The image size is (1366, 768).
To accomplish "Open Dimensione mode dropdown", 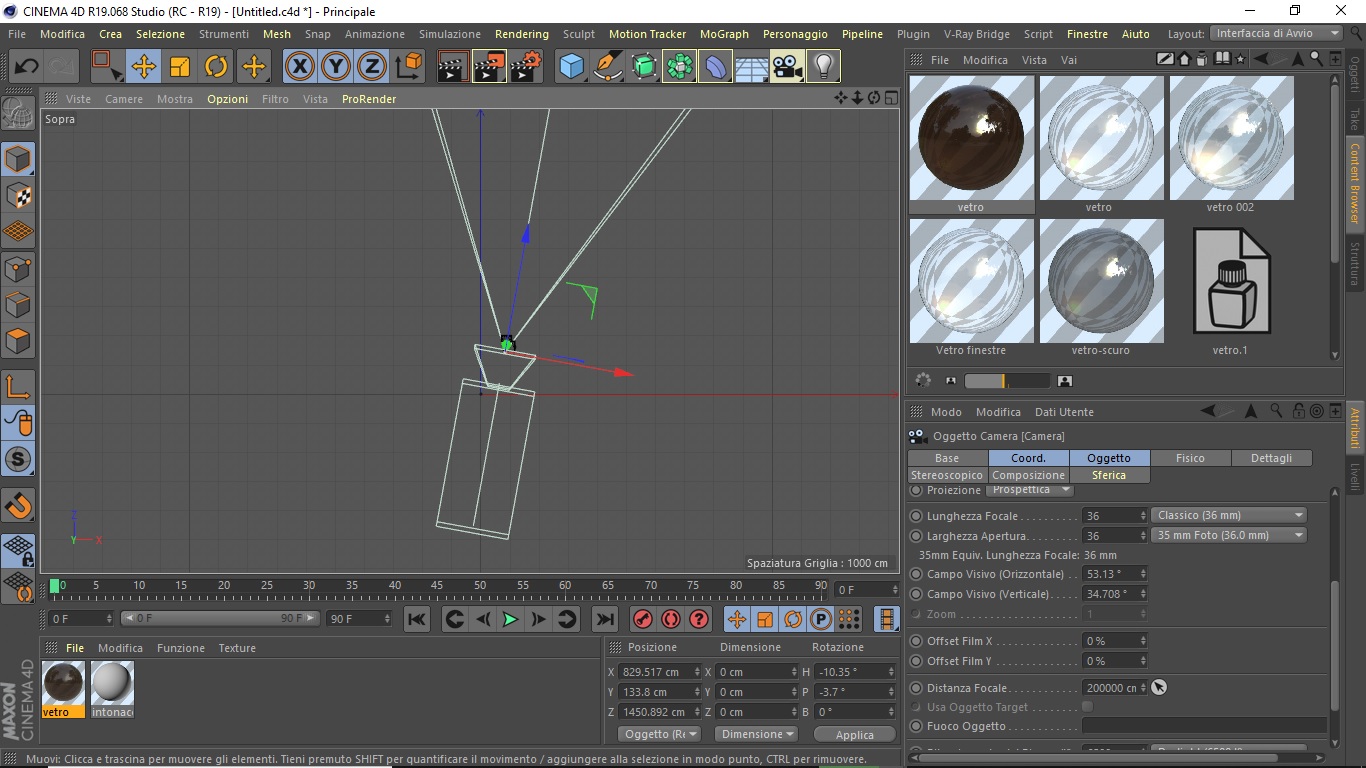I will pyautogui.click(x=756, y=734).
